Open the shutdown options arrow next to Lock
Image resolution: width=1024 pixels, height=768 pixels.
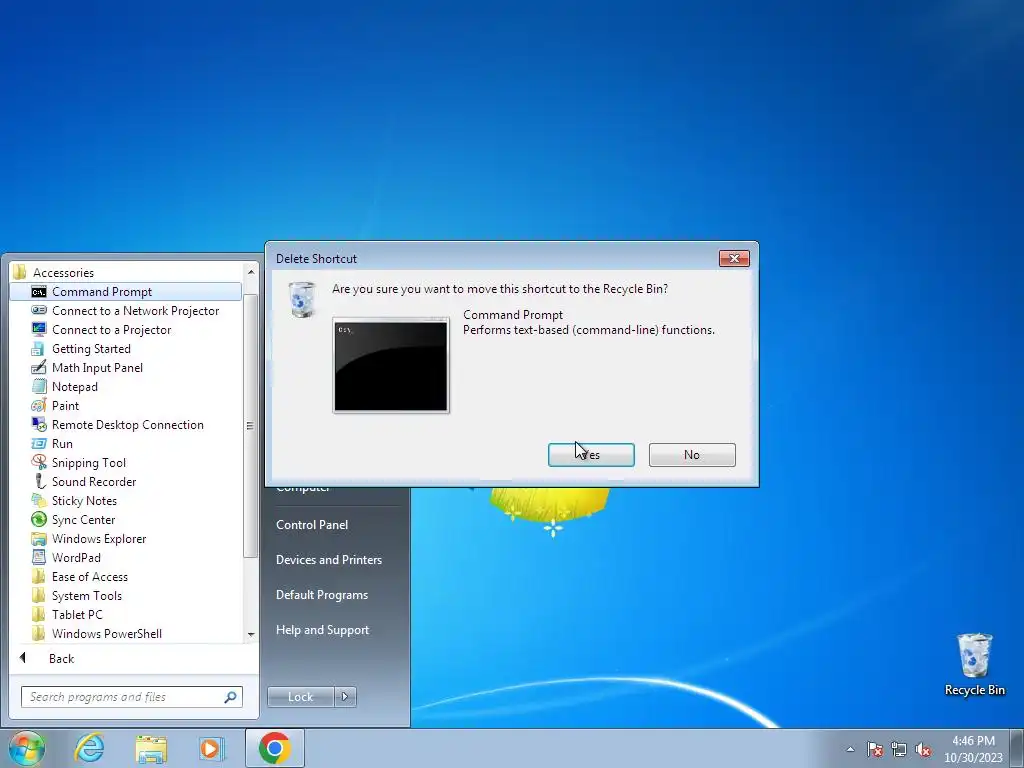[345, 697]
